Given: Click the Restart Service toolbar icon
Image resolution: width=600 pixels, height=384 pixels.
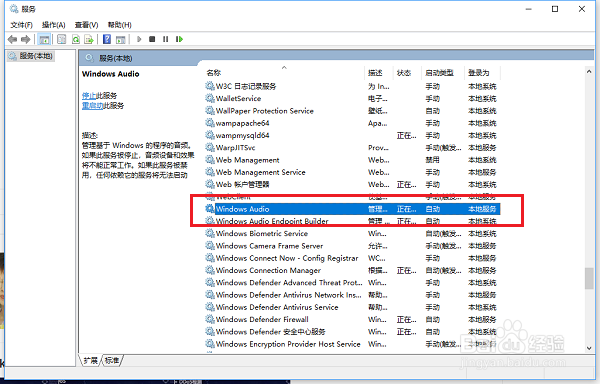Looking at the screenshot, I should 179,39.
